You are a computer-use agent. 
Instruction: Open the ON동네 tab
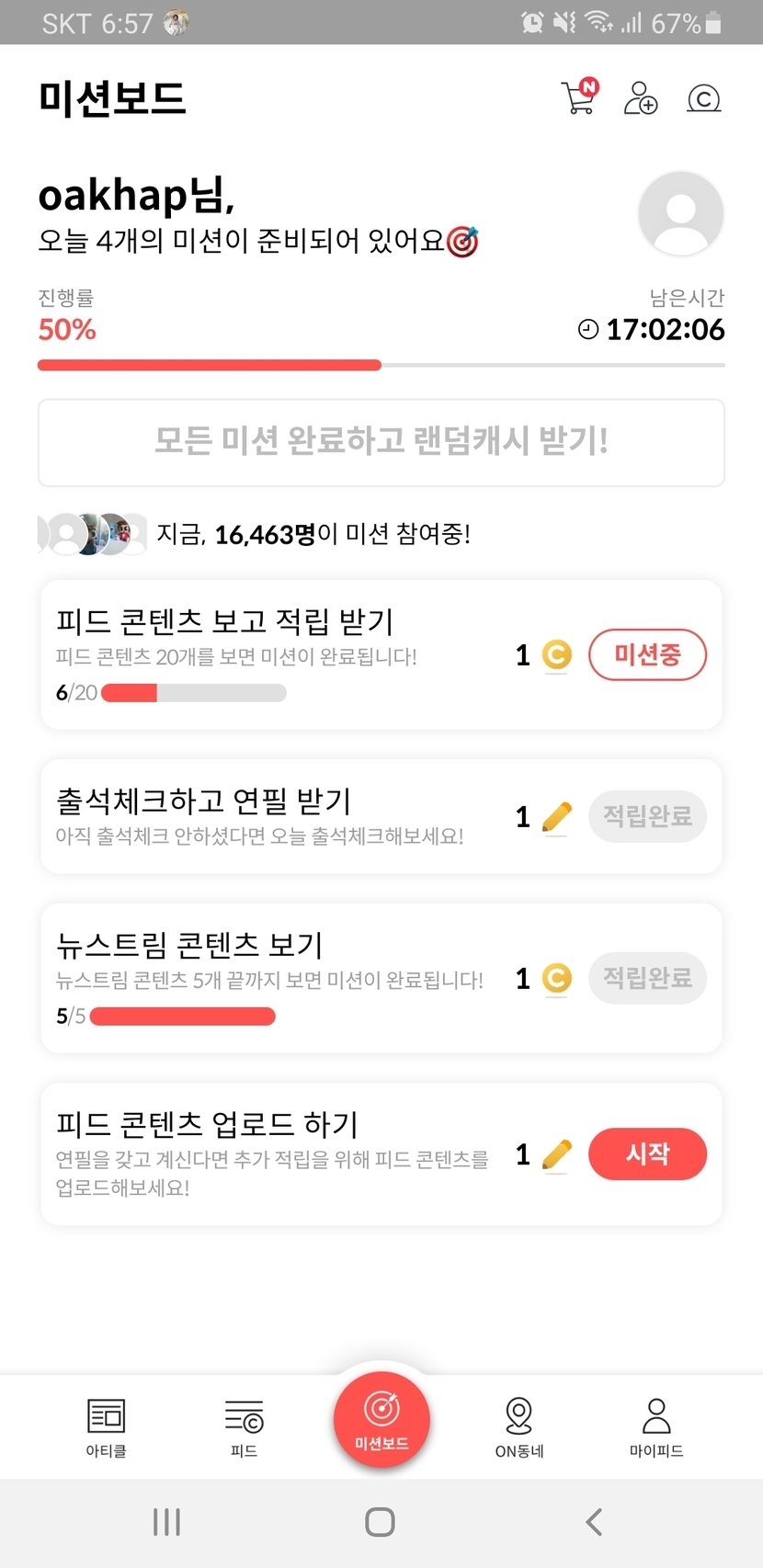coord(519,1427)
